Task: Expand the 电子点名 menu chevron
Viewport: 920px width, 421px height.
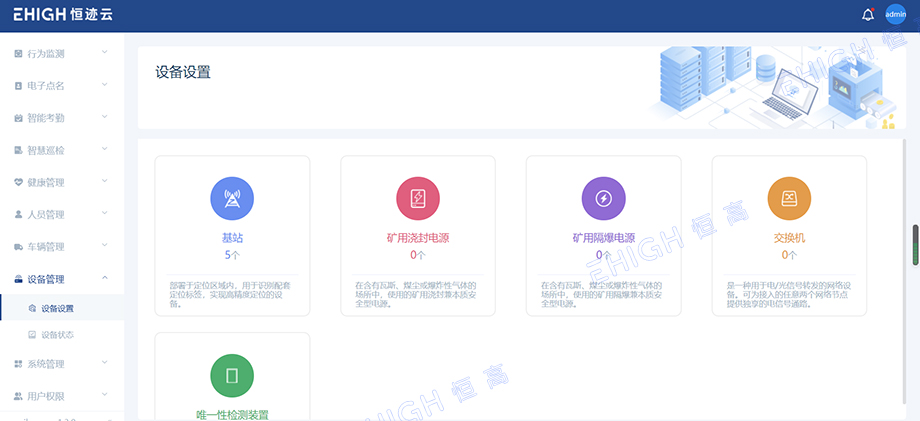Action: coord(105,85)
